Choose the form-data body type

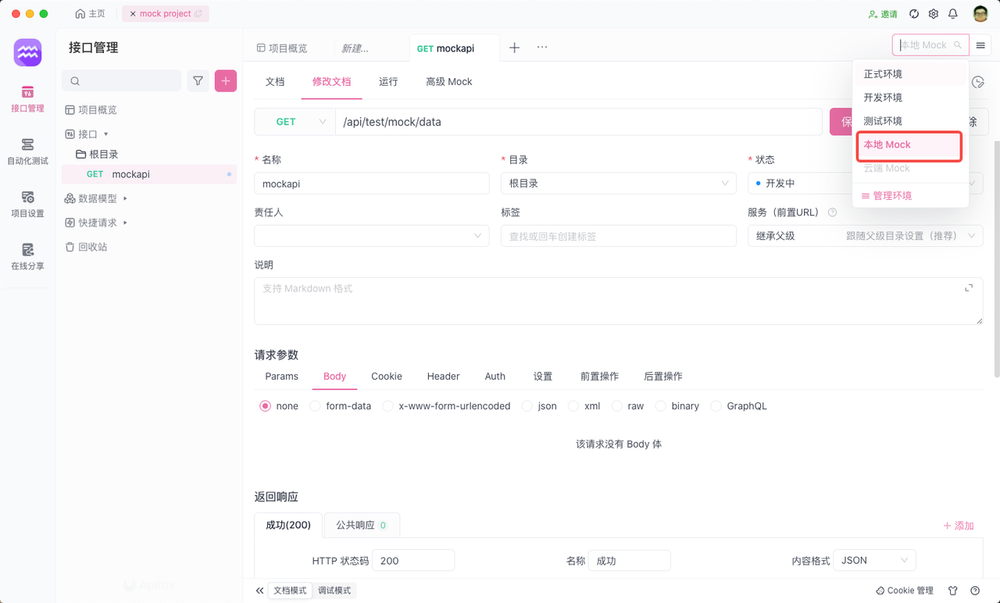[316, 406]
